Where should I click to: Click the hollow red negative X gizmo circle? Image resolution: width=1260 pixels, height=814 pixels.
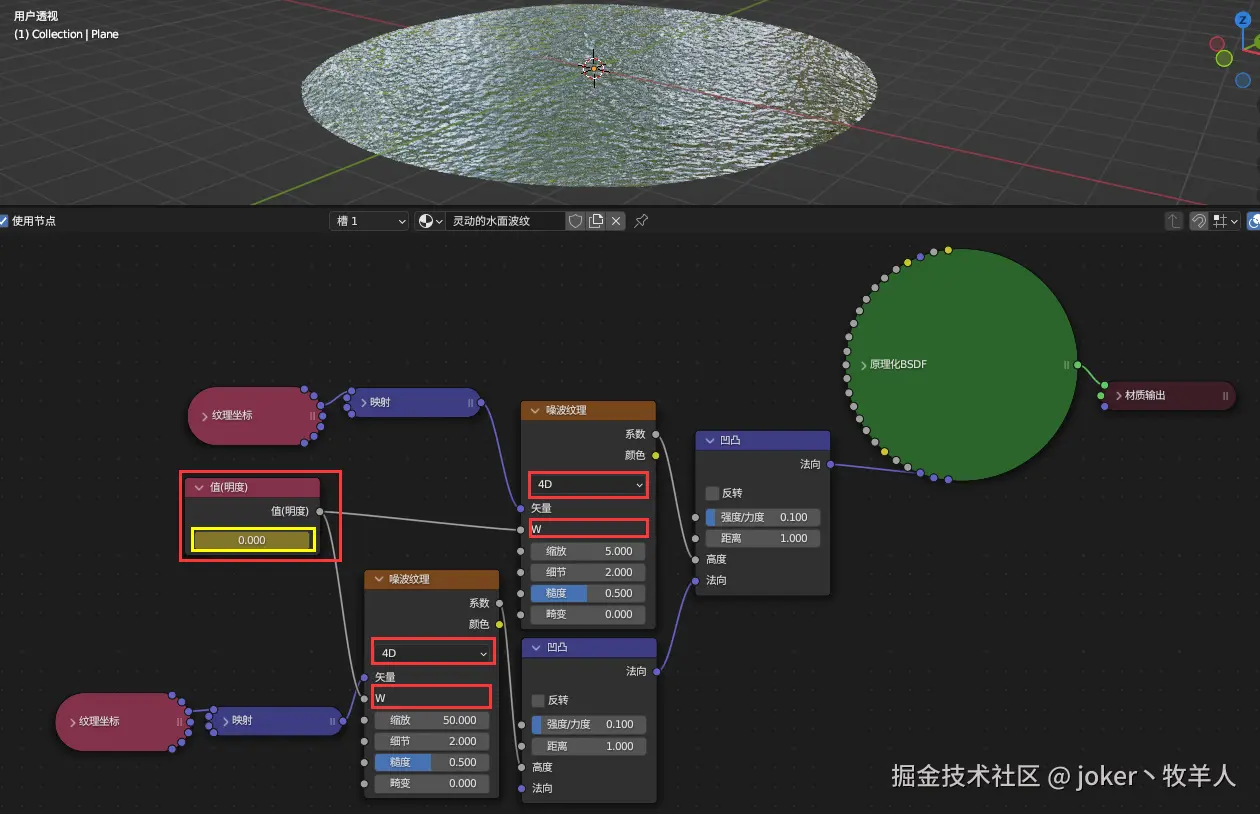pos(1217,44)
